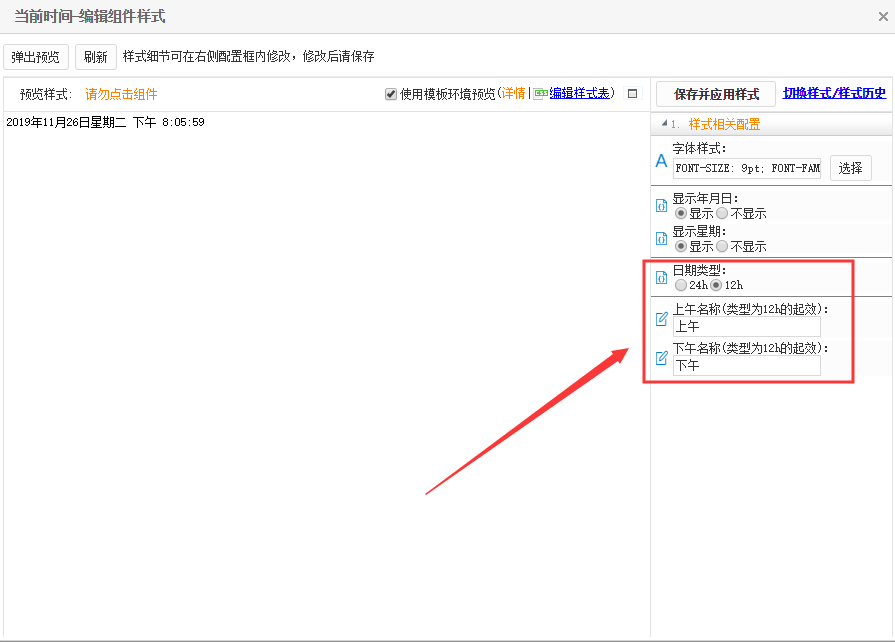Click the 字体样式 text input field

746,169
